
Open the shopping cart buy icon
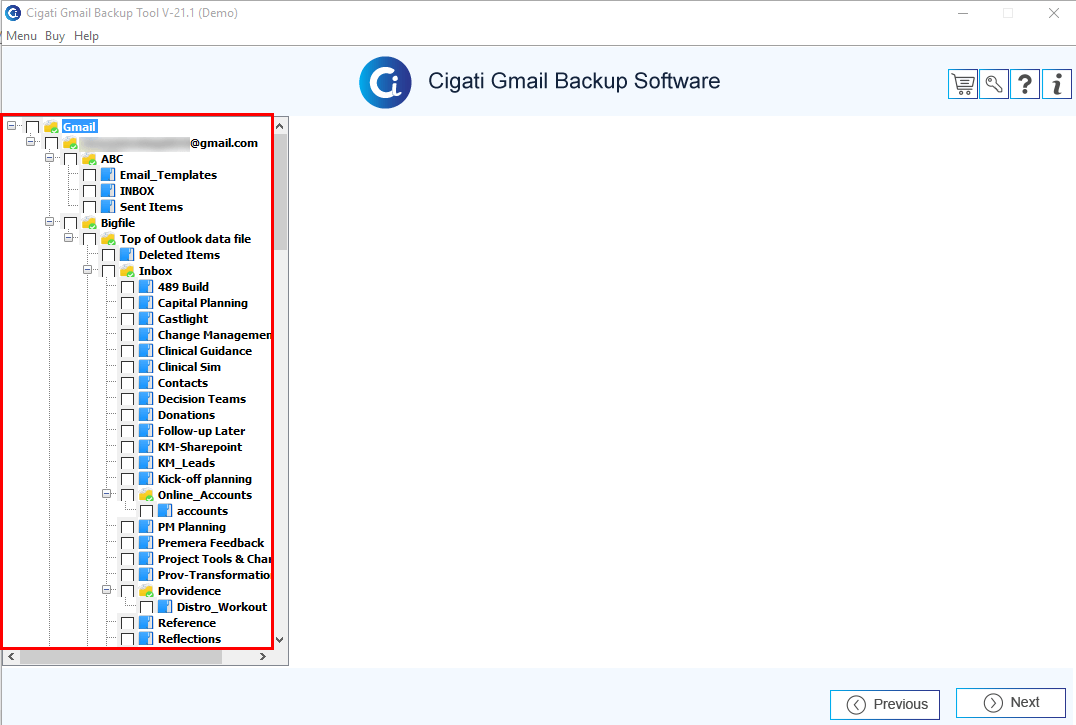click(963, 84)
